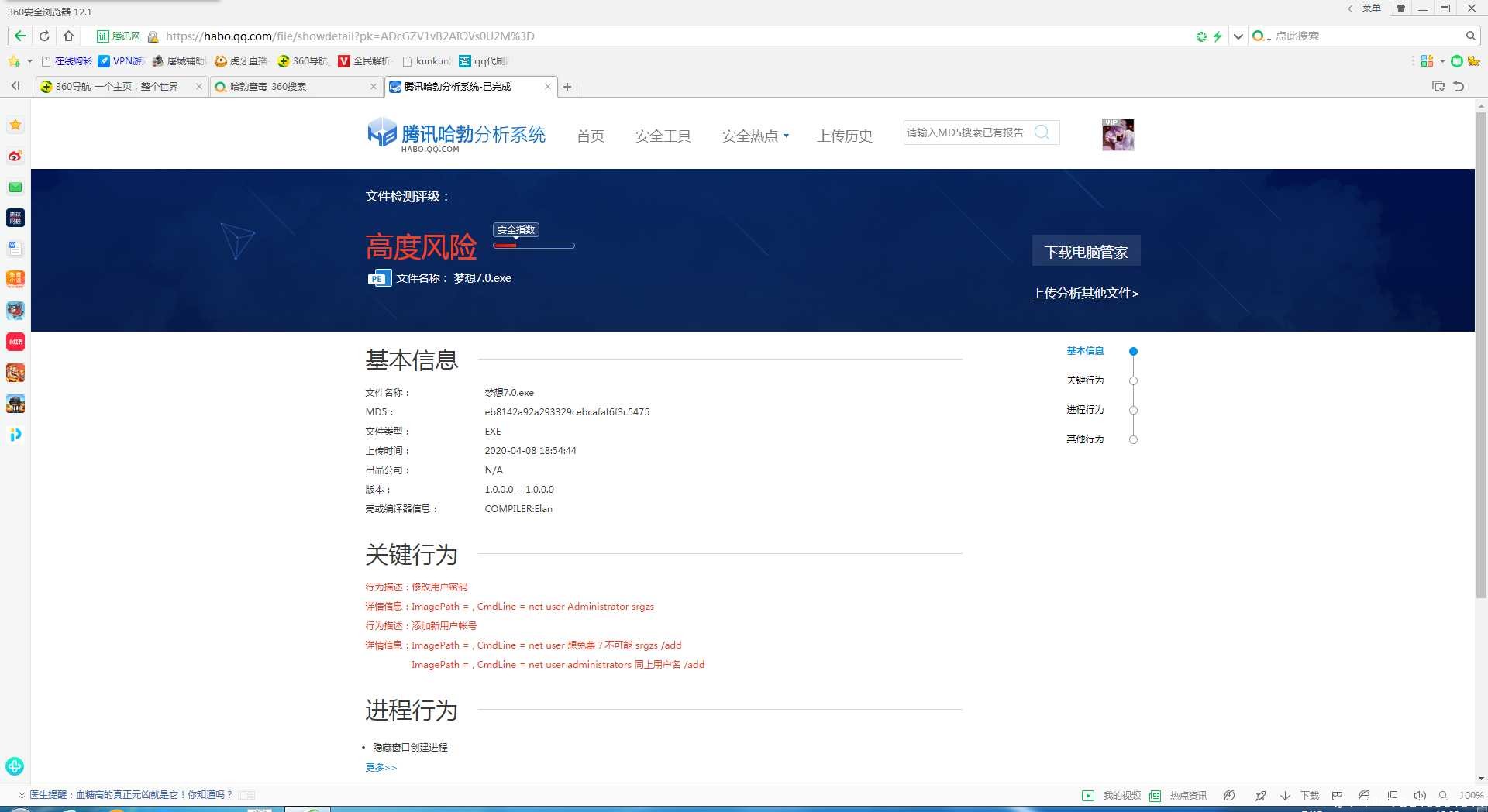Image resolution: width=1488 pixels, height=812 pixels.
Task: Click the MD5 search magnifier icon
Action: click(x=1042, y=132)
